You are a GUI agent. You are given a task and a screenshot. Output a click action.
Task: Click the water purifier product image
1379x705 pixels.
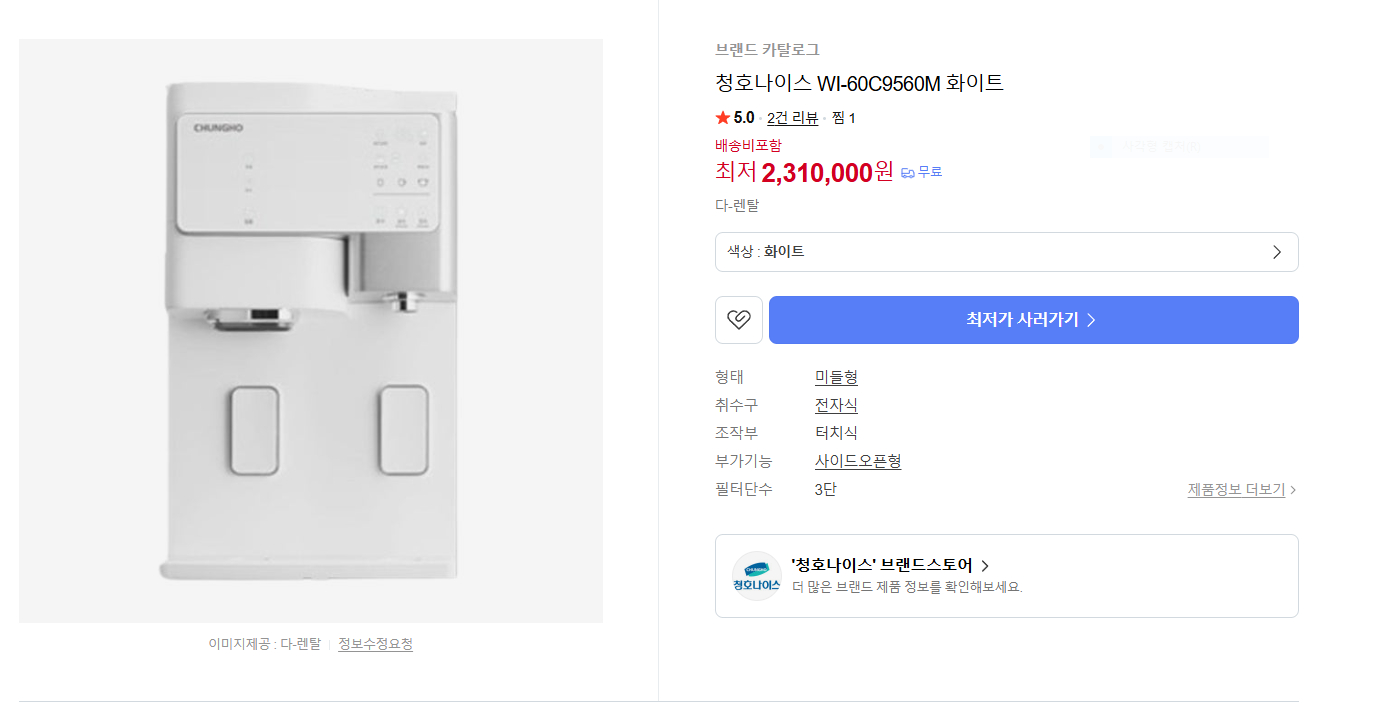pos(310,330)
